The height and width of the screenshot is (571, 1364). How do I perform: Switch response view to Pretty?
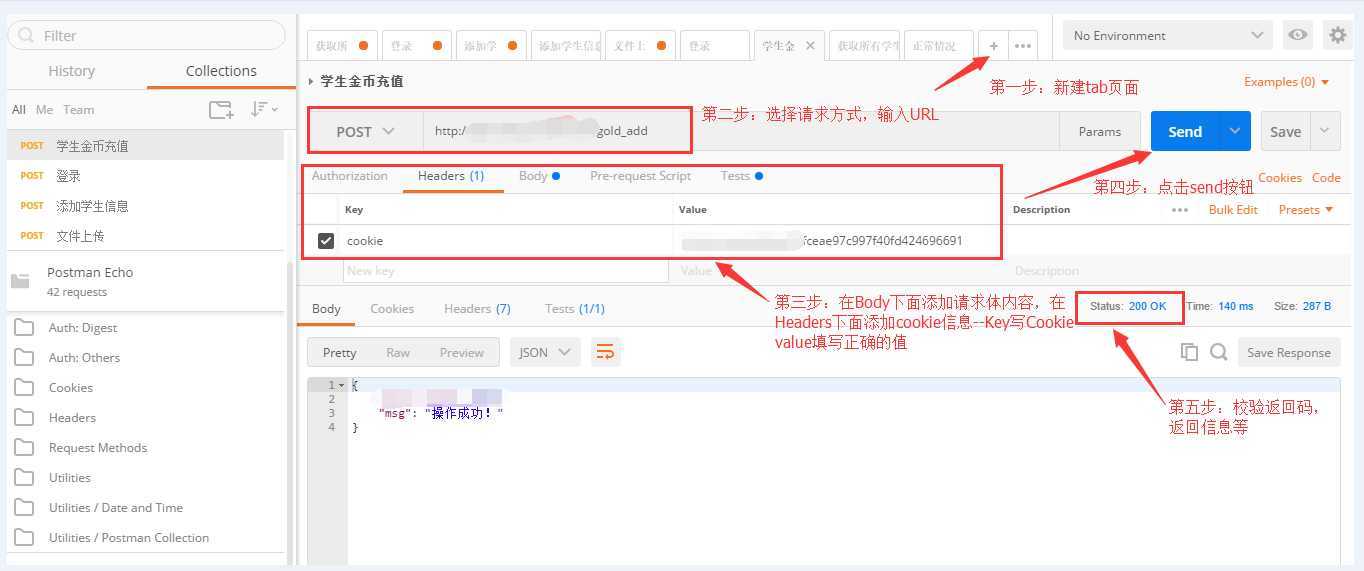(339, 352)
